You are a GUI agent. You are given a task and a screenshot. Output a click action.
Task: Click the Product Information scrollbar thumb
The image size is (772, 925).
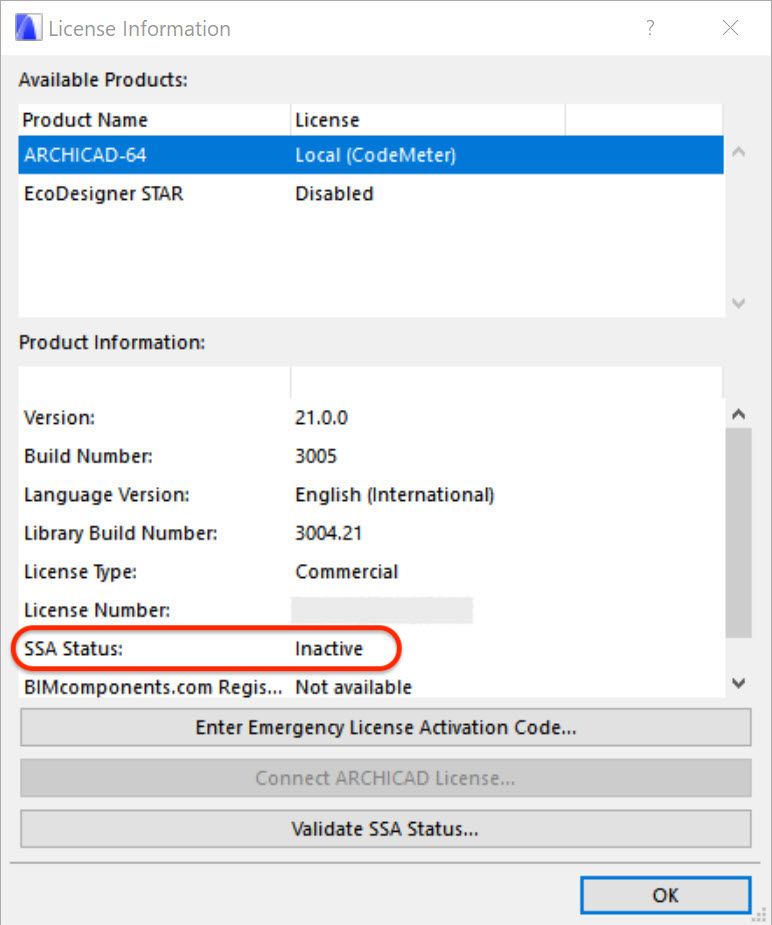738,533
